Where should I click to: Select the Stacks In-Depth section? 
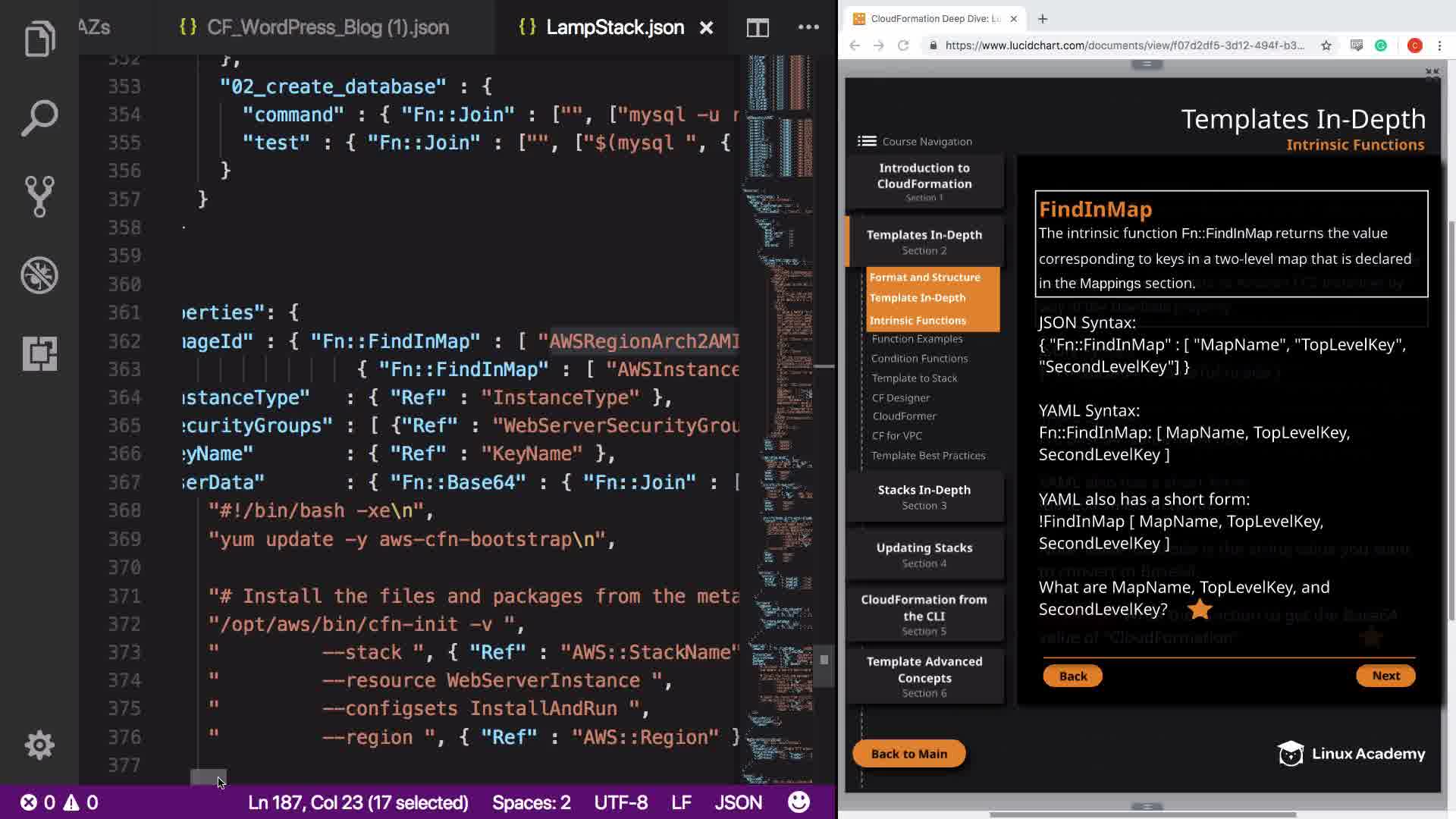point(924,497)
